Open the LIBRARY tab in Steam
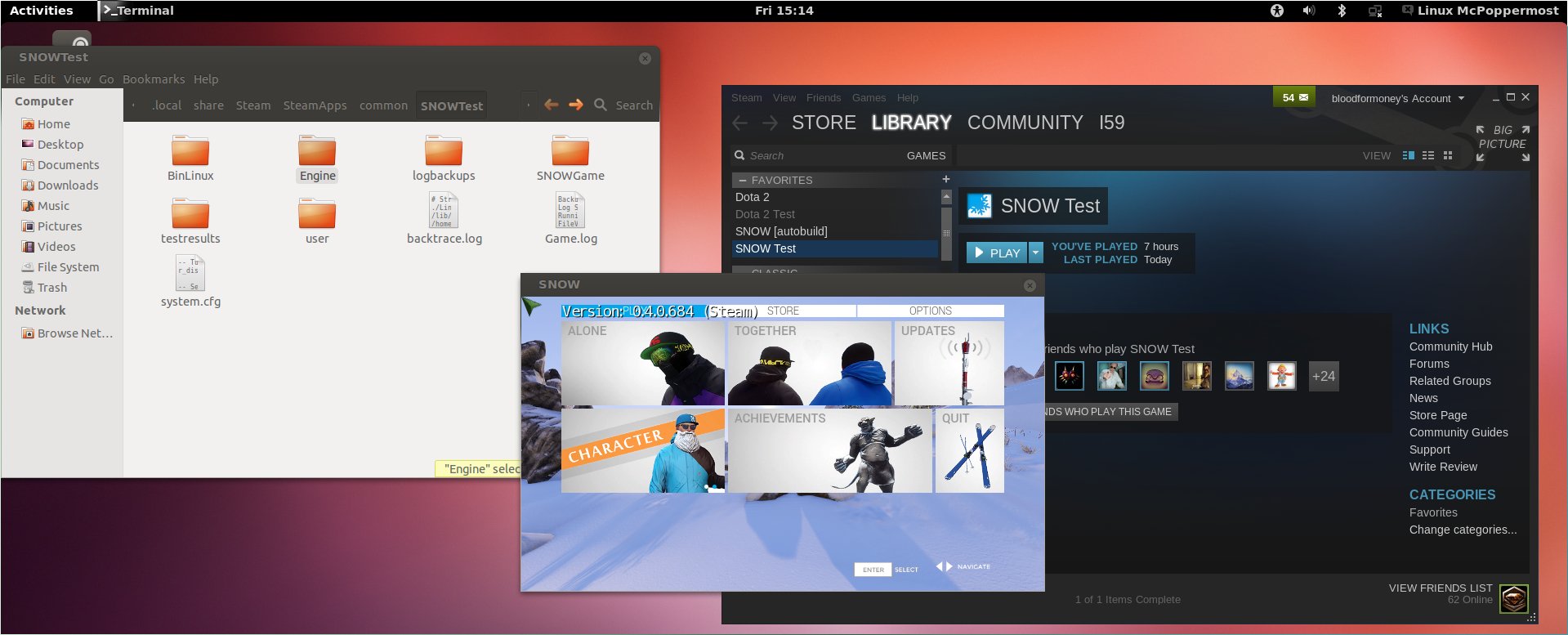1568x635 pixels. 912,123
